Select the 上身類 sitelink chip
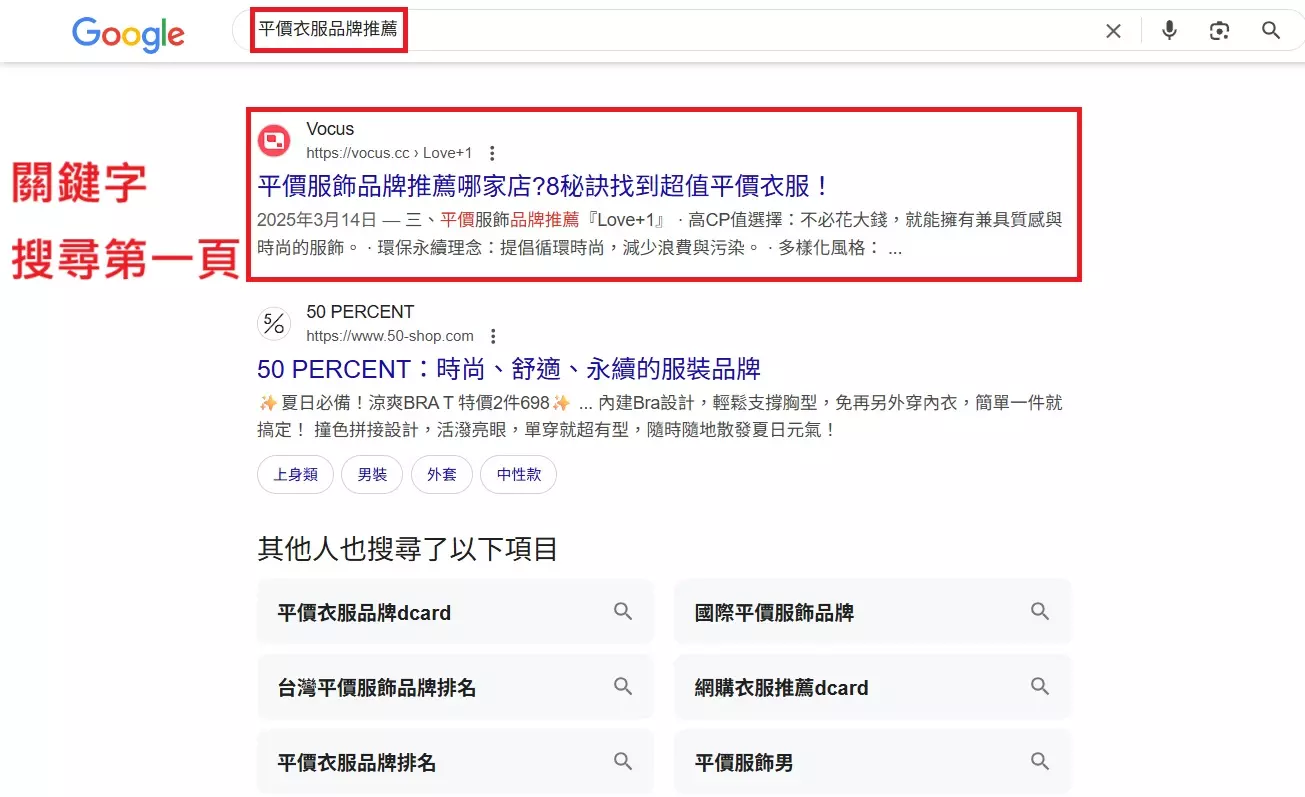Image resolution: width=1305 pixels, height=797 pixels. pos(295,475)
